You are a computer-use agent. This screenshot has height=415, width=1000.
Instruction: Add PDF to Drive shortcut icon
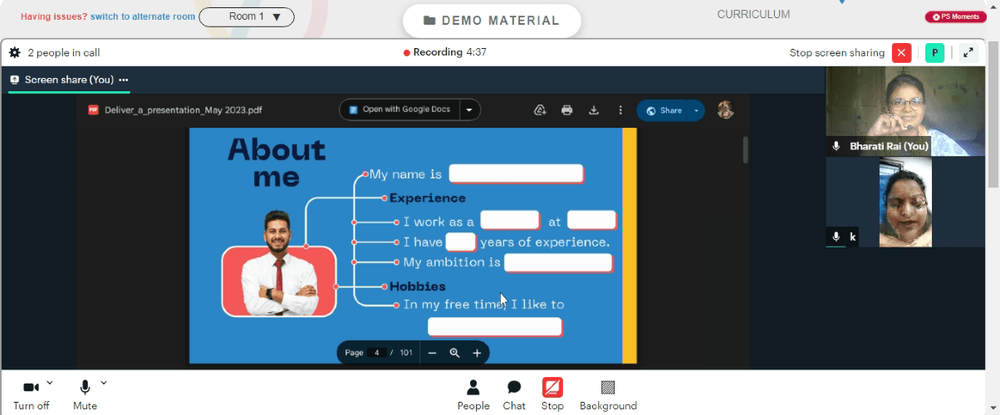(x=540, y=110)
